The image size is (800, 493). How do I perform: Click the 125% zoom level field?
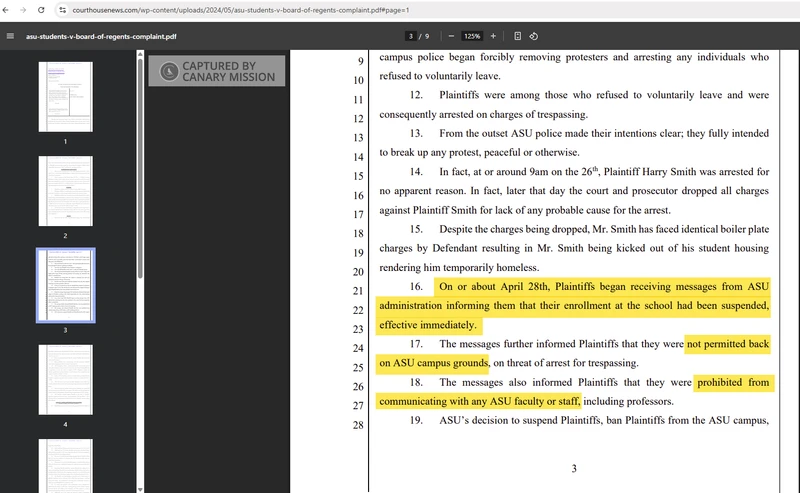pos(472,36)
